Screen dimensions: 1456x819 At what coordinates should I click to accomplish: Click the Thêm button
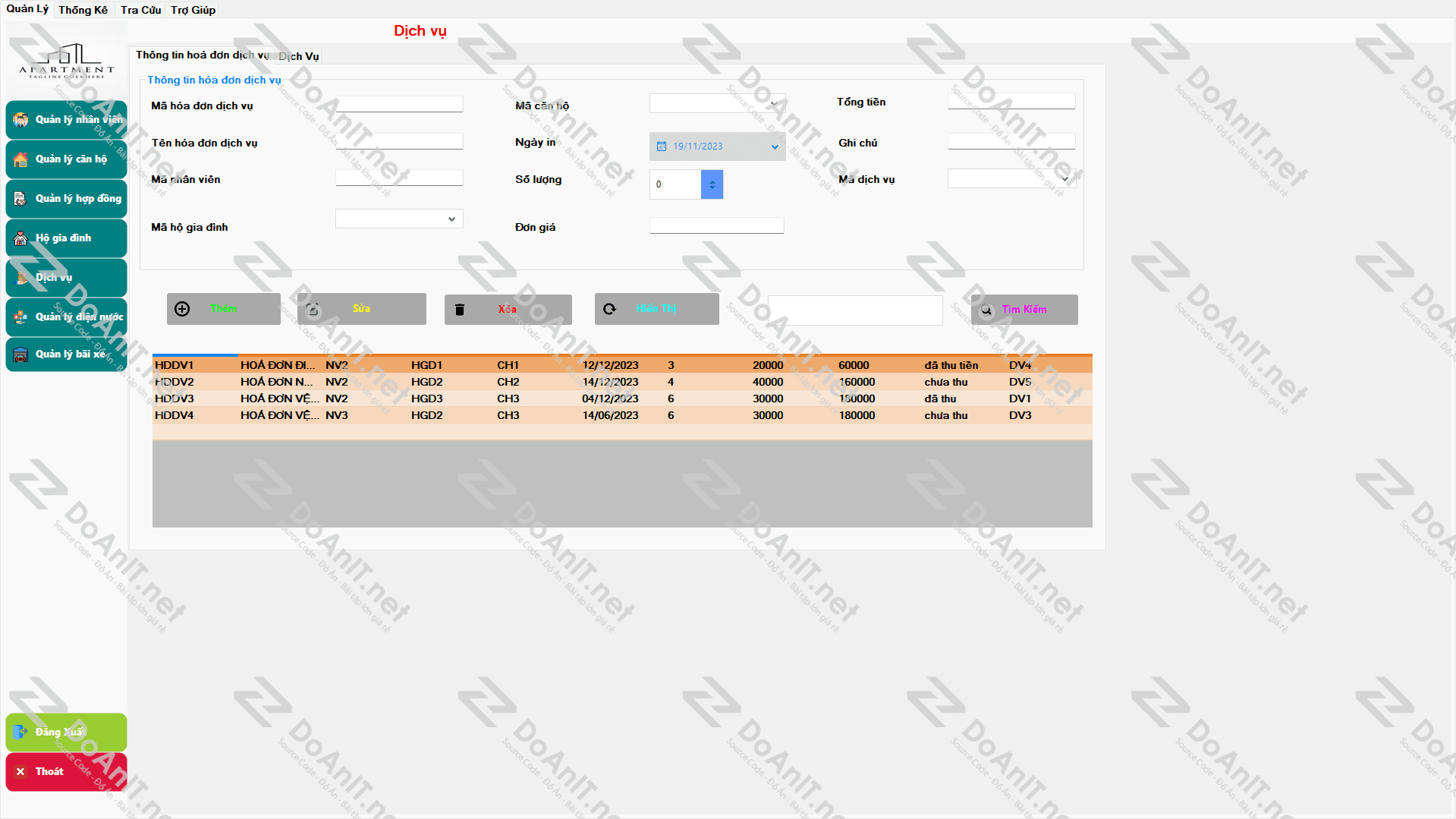[x=224, y=309]
